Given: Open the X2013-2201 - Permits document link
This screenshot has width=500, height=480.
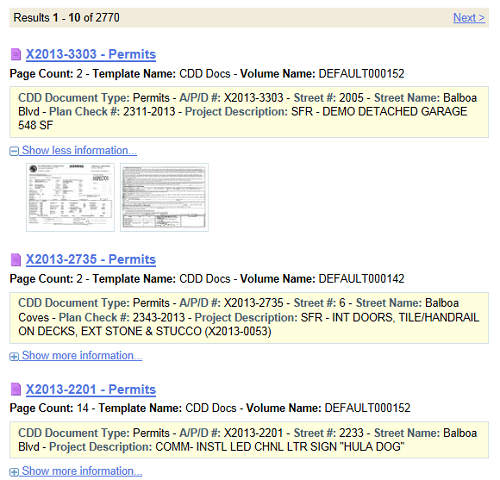Looking at the screenshot, I should click(91, 389).
